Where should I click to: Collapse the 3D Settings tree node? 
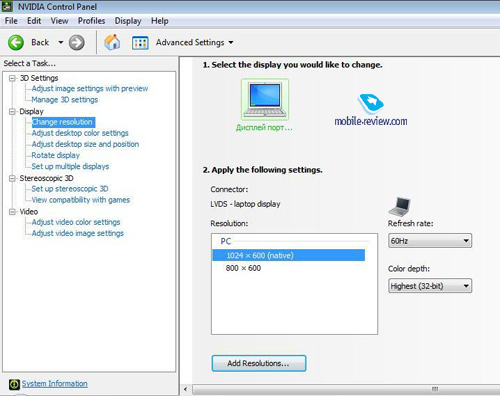pos(12,78)
